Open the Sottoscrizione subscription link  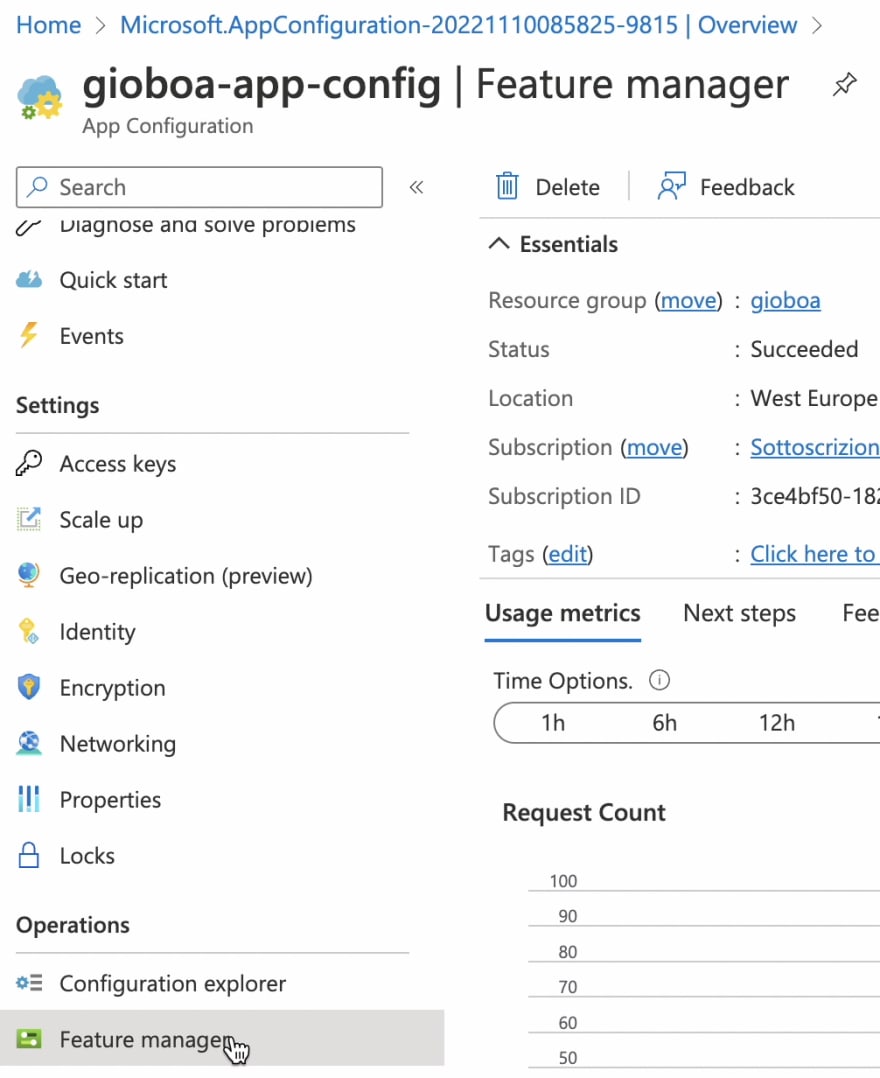point(815,448)
